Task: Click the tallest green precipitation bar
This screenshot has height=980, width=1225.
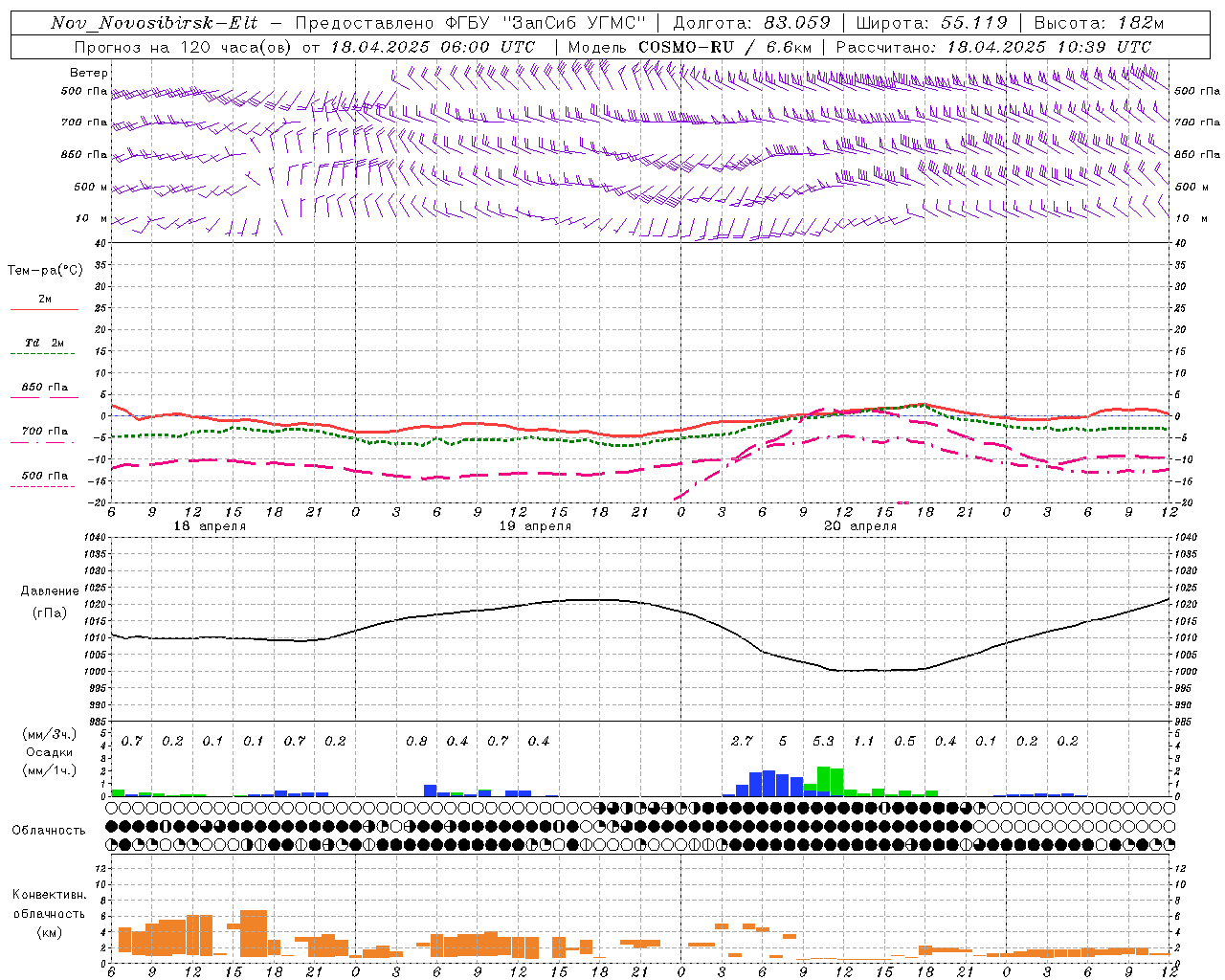Action: click(x=823, y=781)
